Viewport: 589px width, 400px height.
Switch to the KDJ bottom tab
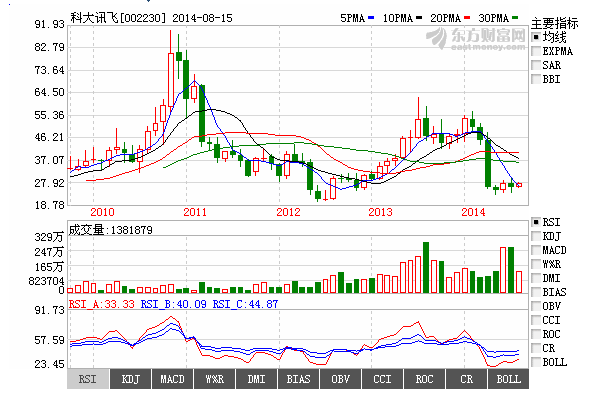pos(130,379)
